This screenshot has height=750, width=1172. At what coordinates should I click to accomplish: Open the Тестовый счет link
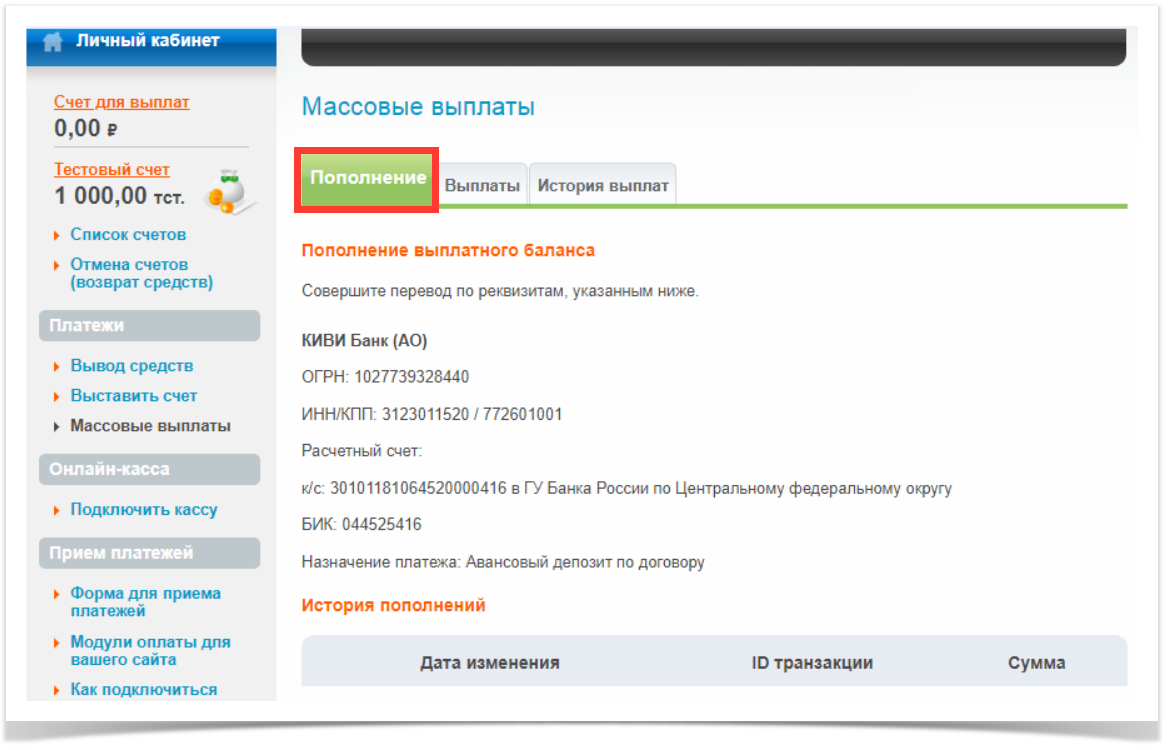click(112, 170)
